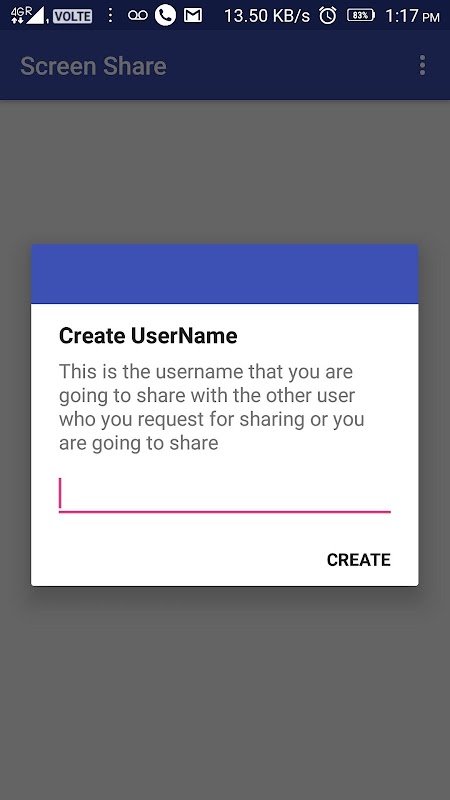
Task: Tap the Gmail notification icon
Action: (192, 16)
